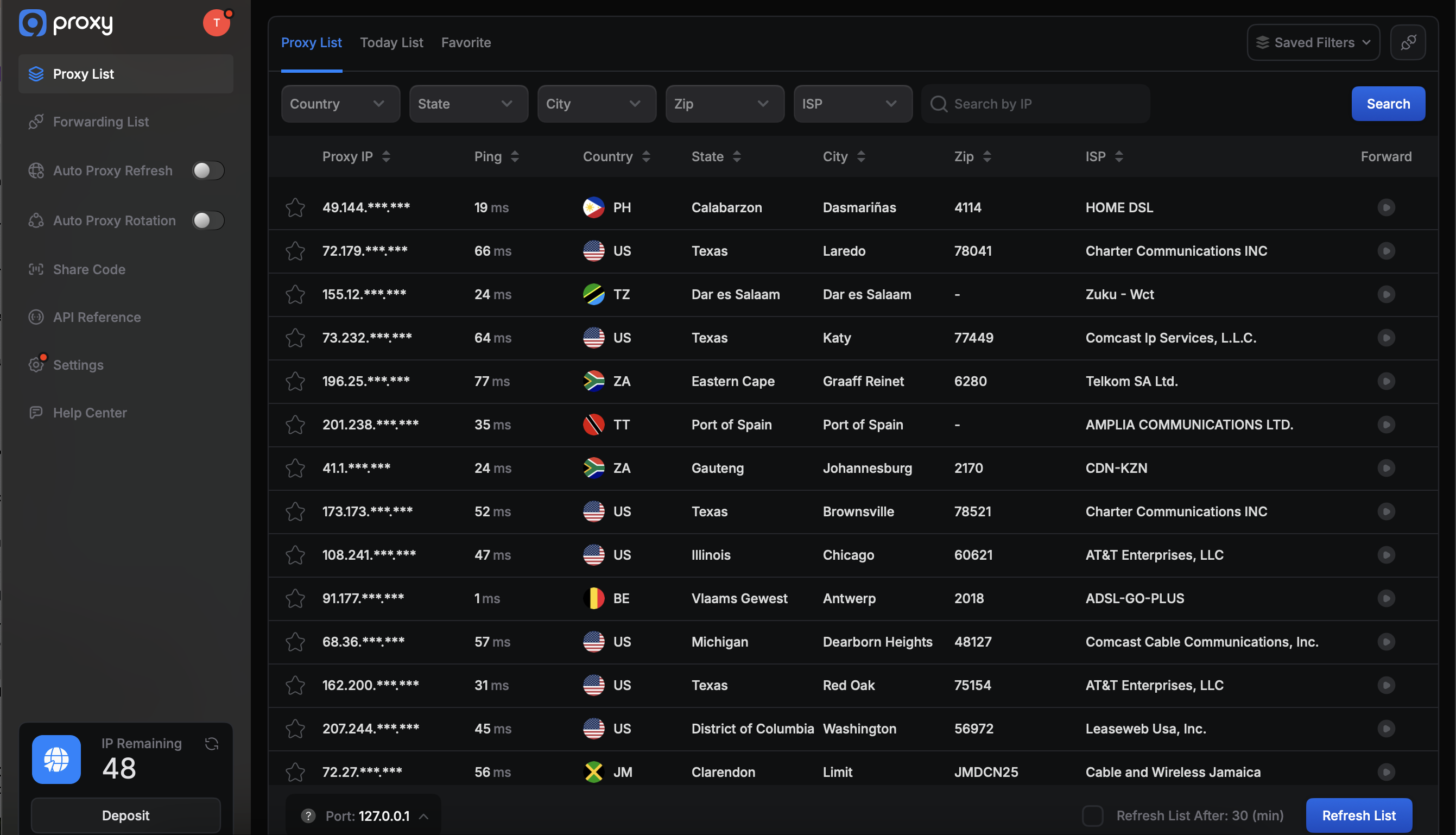Enable Auto Proxy Rotation
The image size is (1456, 835).
pos(207,220)
